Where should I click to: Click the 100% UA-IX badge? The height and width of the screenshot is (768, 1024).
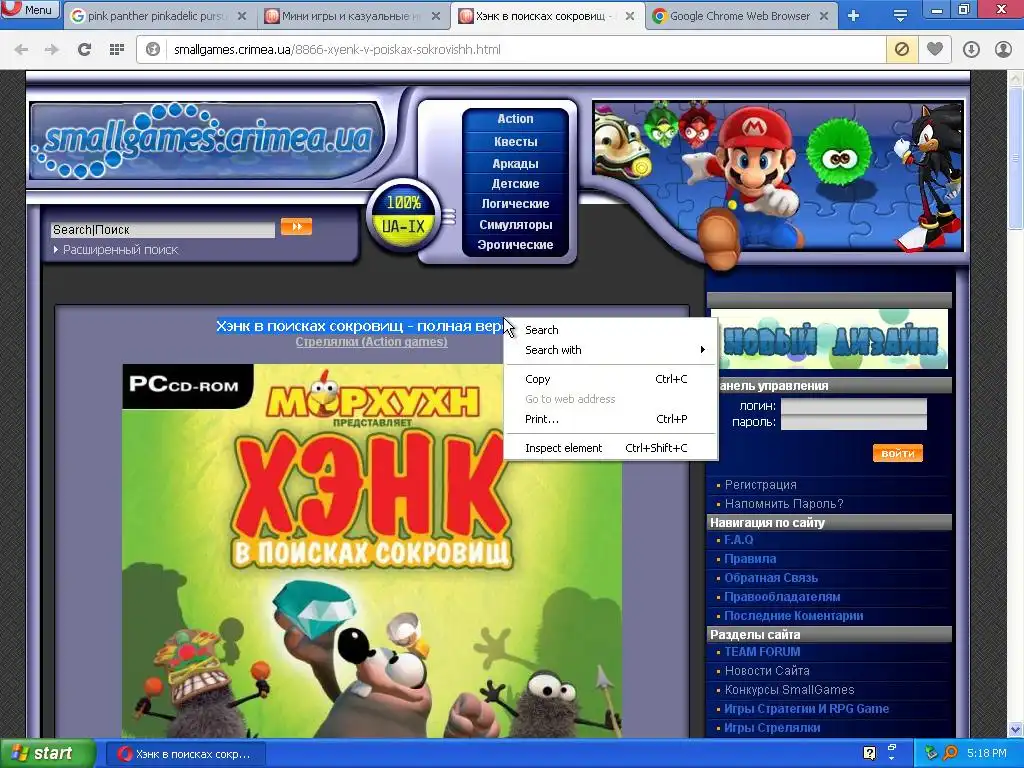(403, 216)
